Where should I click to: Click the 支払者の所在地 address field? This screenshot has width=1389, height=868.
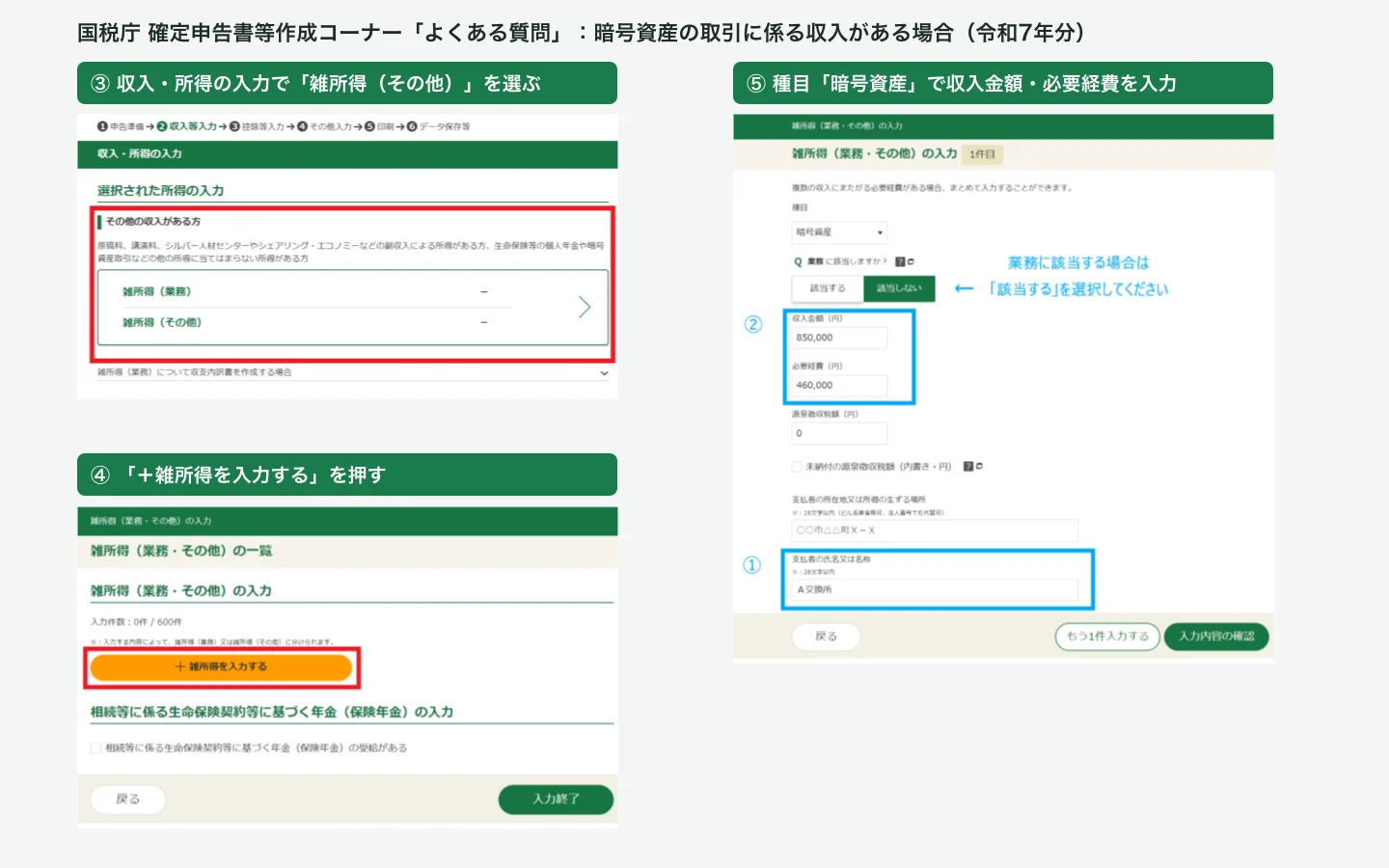(x=935, y=529)
